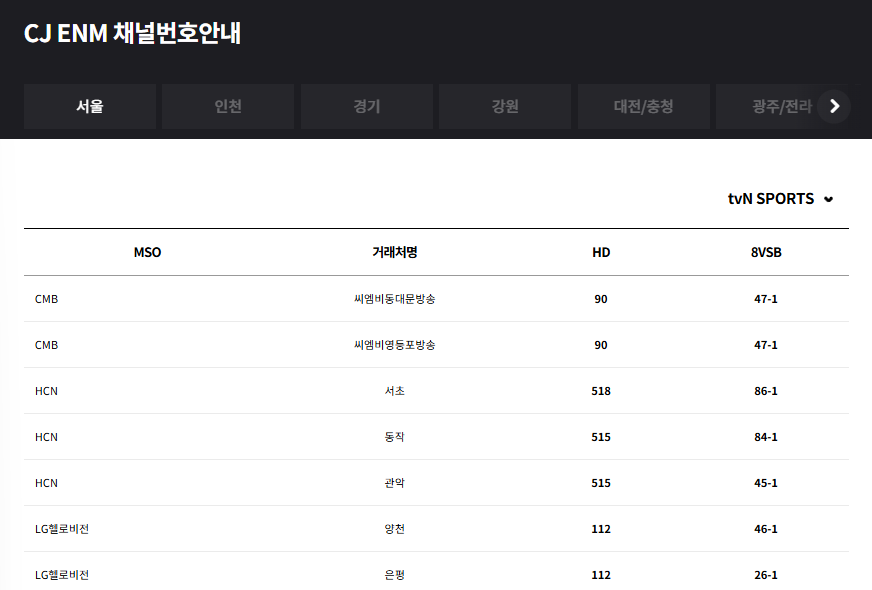Viewport: 872px width, 590px height.
Task: Open the 경기 region tab
Action: [x=366, y=106]
